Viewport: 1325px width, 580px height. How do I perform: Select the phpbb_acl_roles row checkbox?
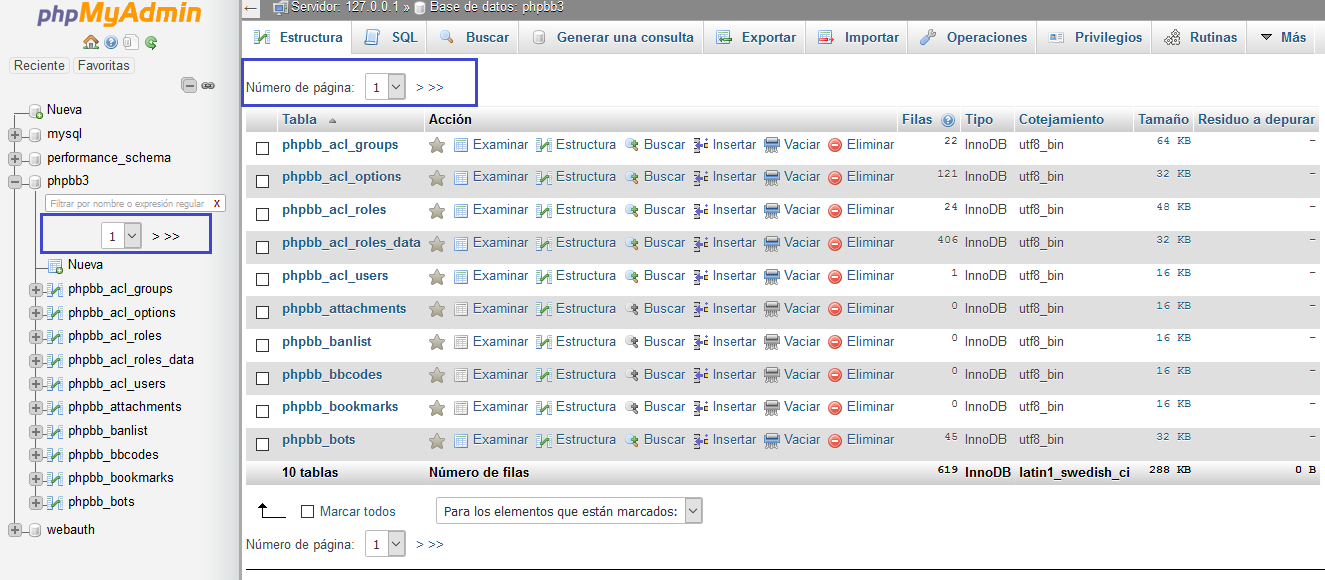263,214
